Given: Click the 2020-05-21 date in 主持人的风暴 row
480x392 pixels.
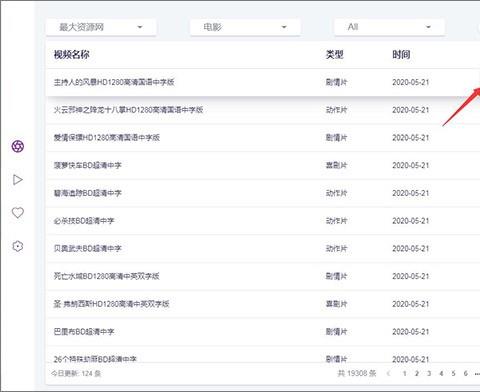Looking at the screenshot, I should tap(410, 82).
